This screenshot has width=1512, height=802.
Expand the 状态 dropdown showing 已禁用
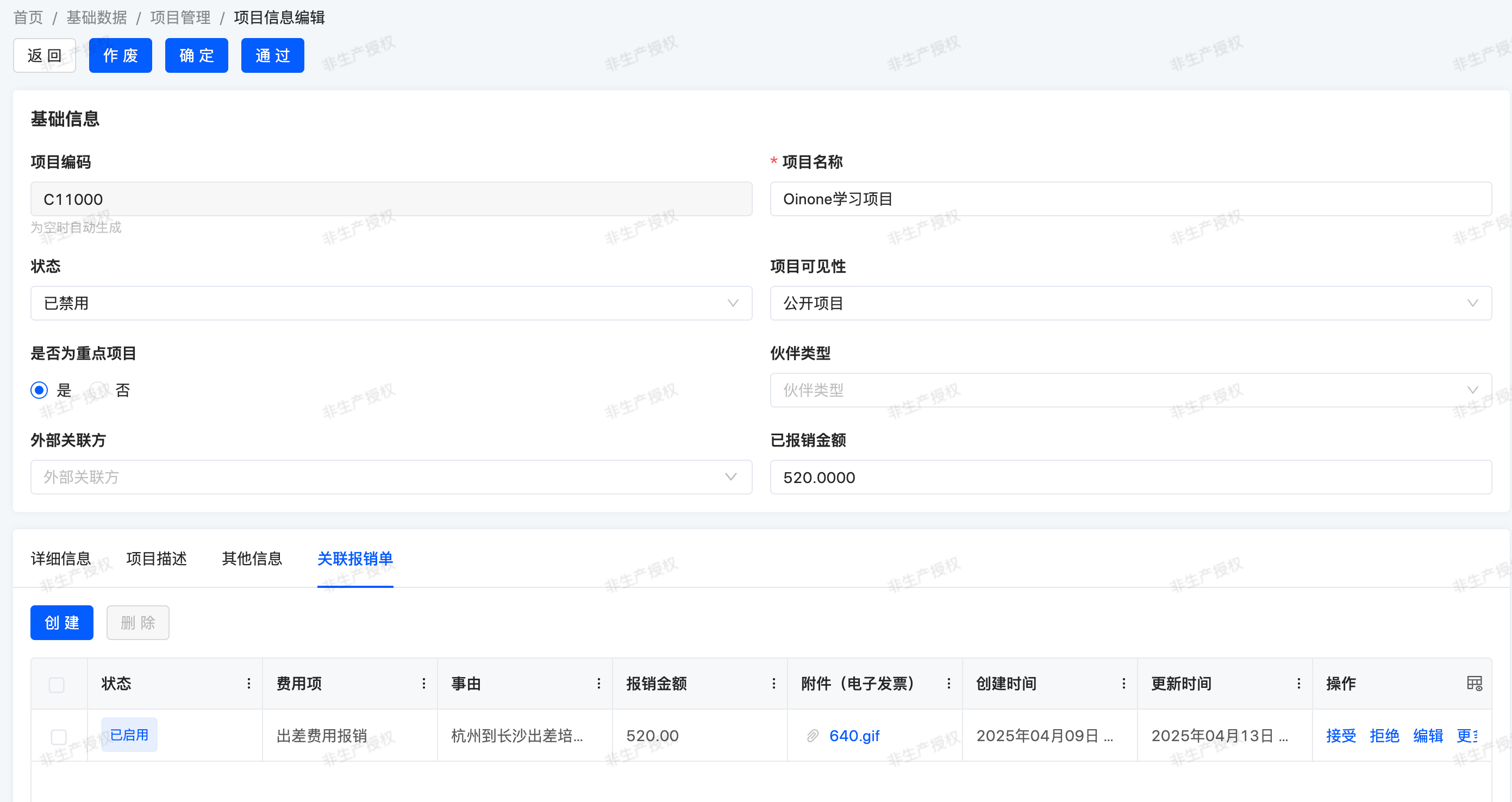tap(391, 303)
